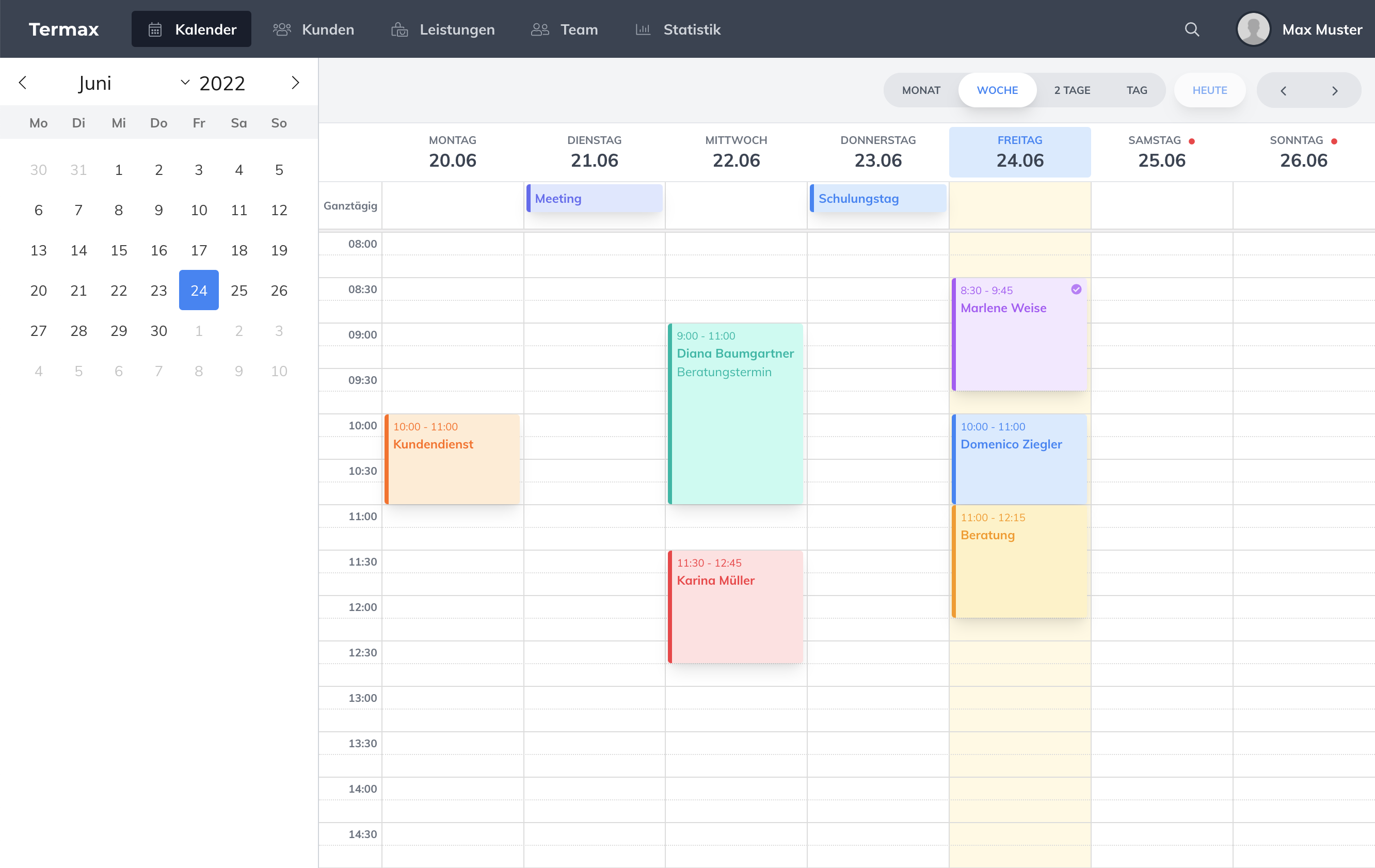Click completed checkmark on Marlene Weise appointment
Screen dimensions: 1375x868
[x=1076, y=290]
